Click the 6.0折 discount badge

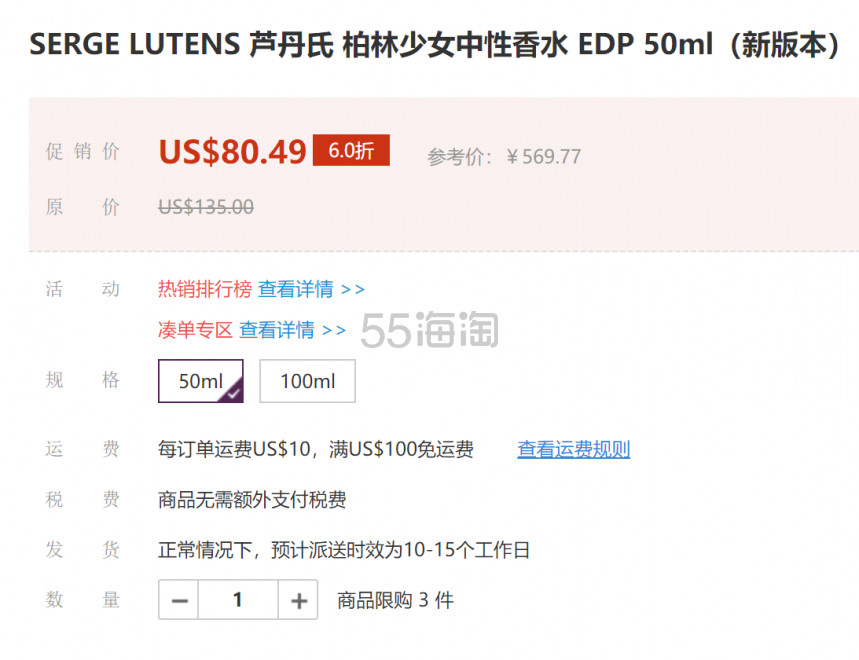click(351, 150)
